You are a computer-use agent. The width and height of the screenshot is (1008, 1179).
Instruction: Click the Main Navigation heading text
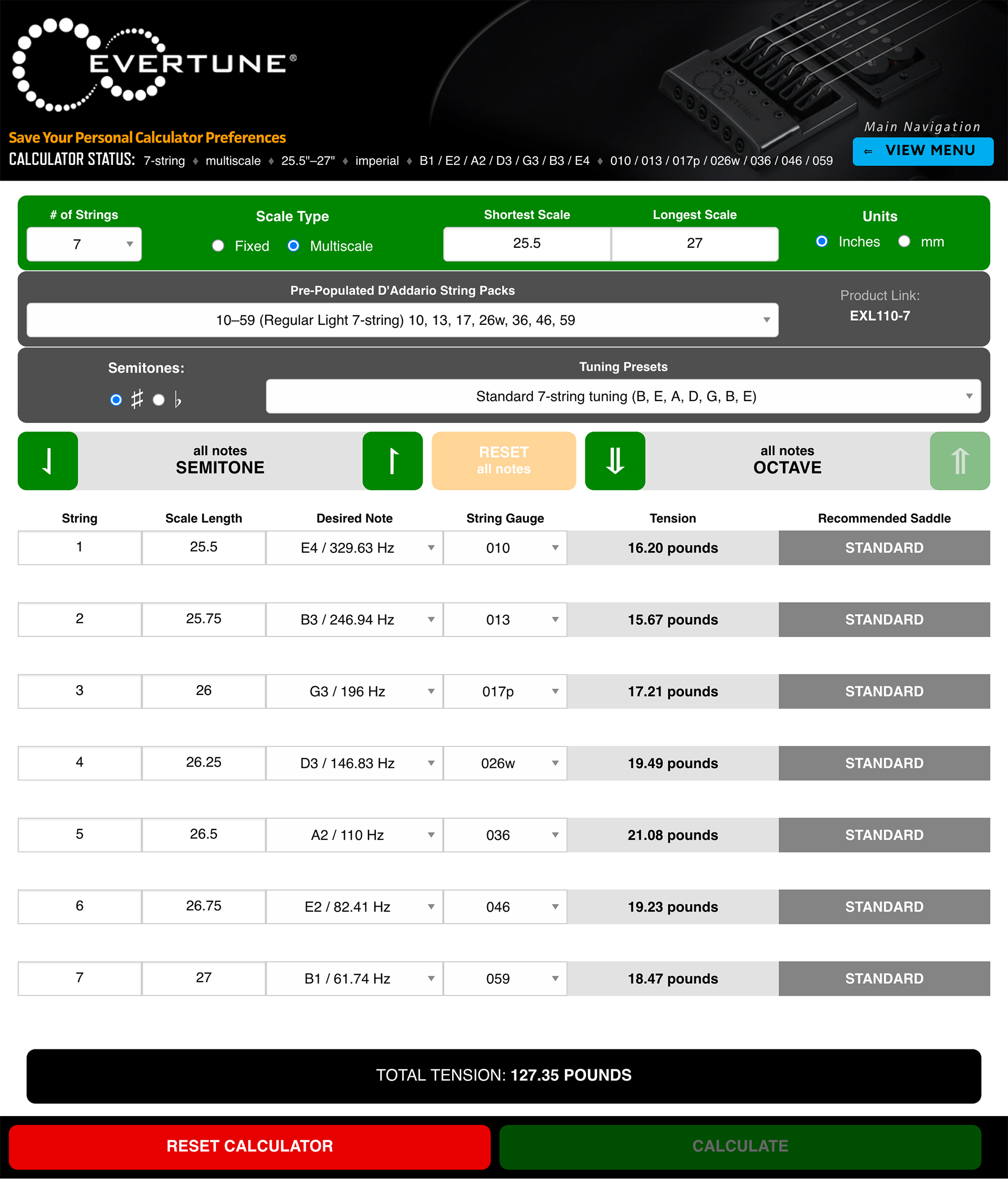[922, 127]
